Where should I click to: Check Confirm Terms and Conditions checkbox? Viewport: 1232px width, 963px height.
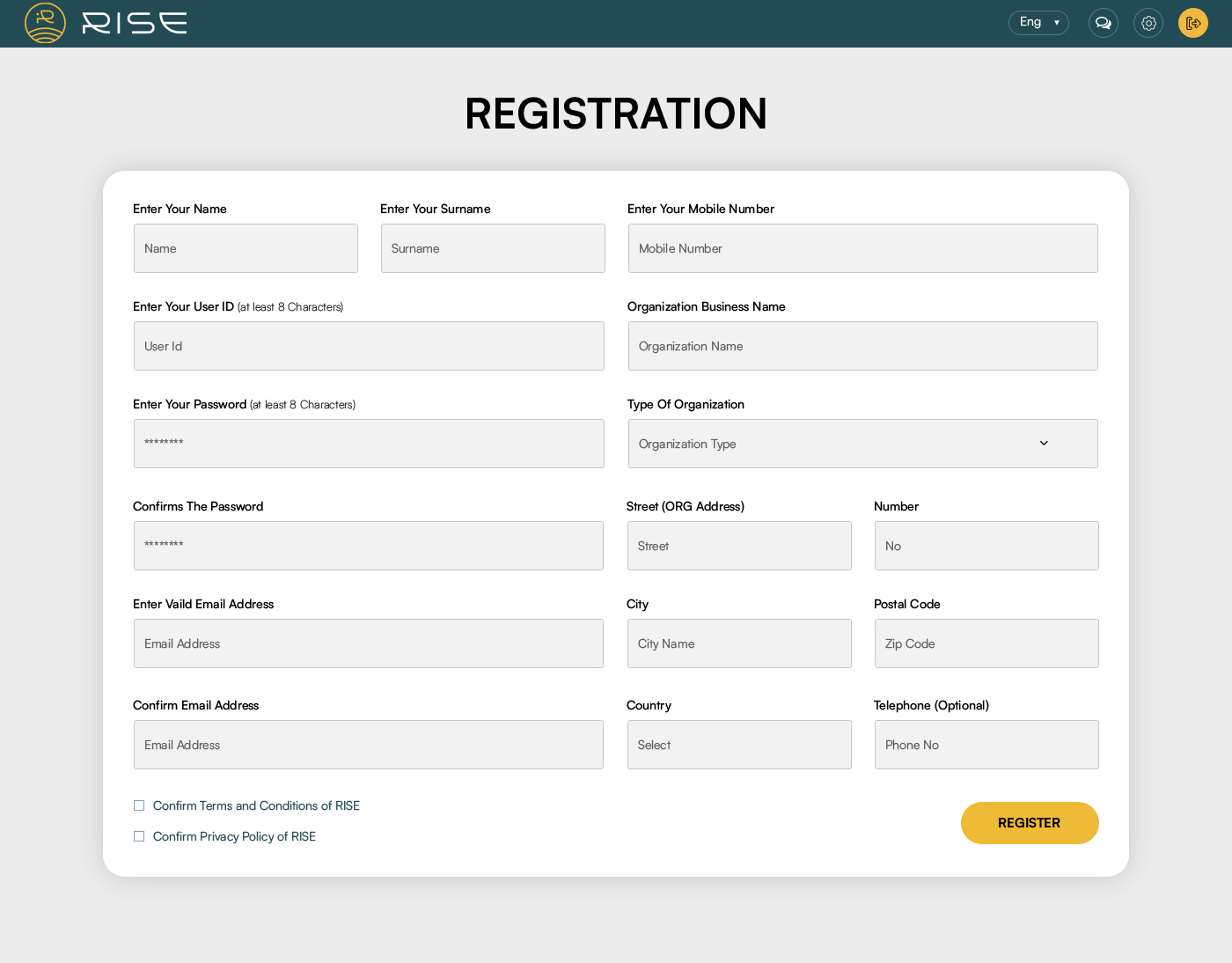coord(139,805)
